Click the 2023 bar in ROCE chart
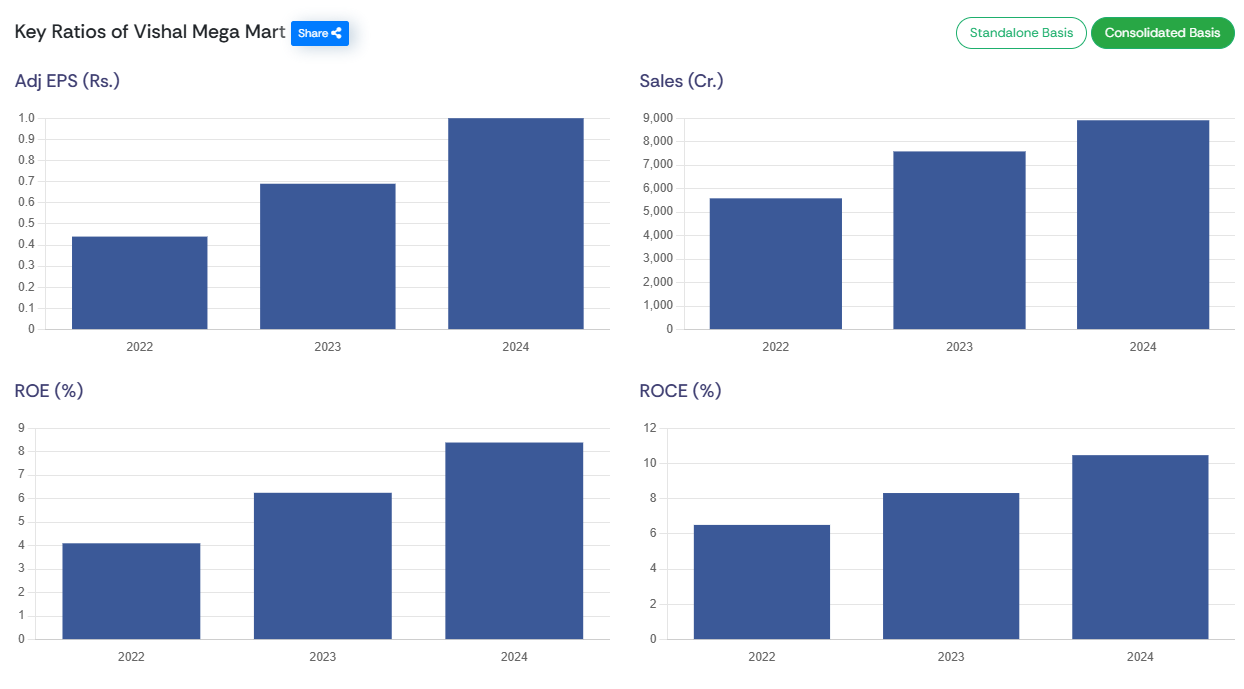1244x689 pixels. click(950, 566)
